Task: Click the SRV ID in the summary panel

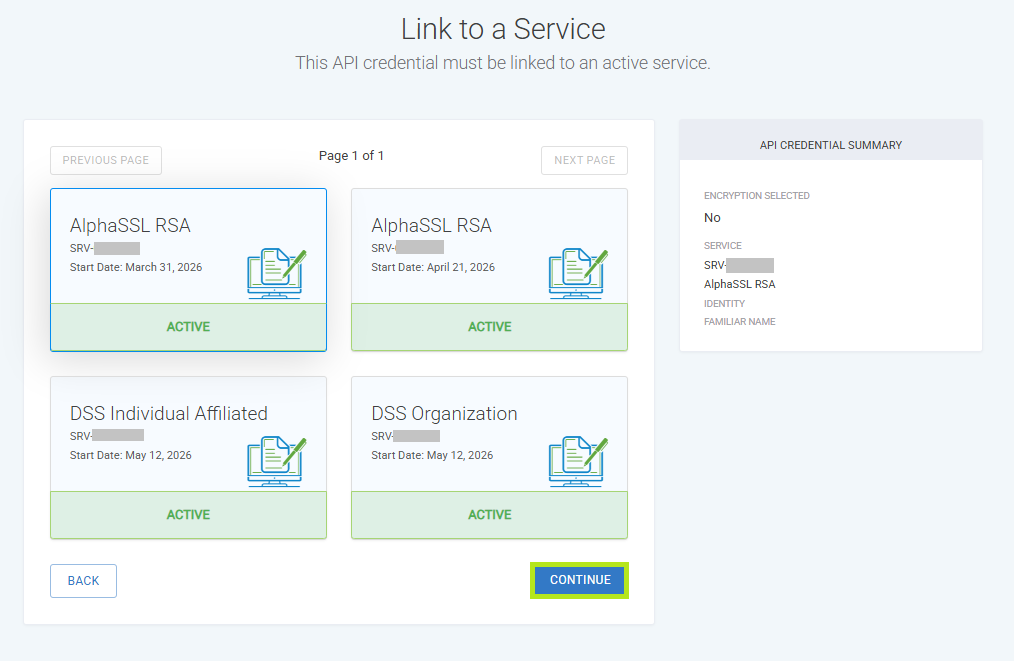Action: click(739, 265)
